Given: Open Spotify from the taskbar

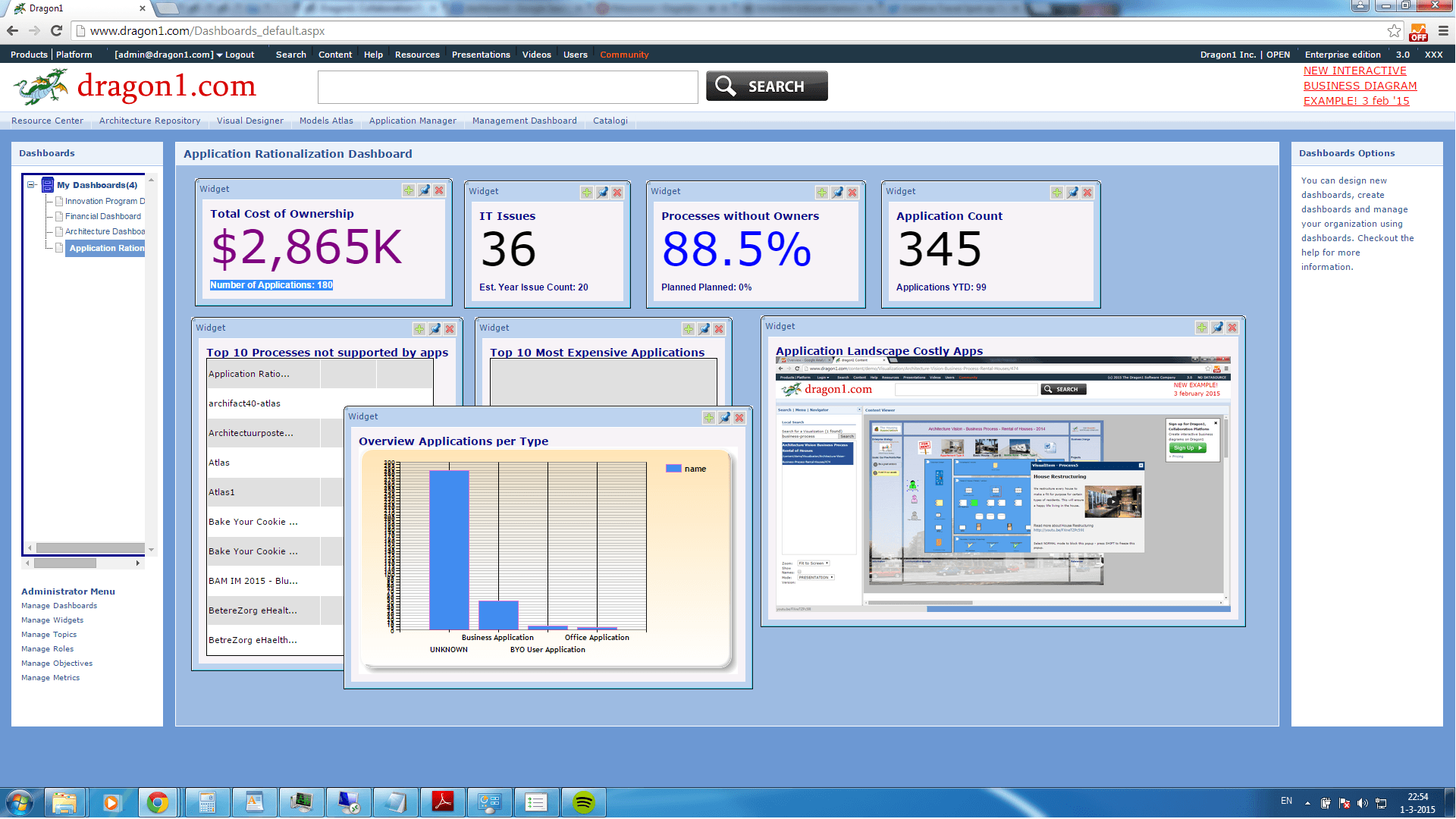Looking at the screenshot, I should [x=584, y=802].
